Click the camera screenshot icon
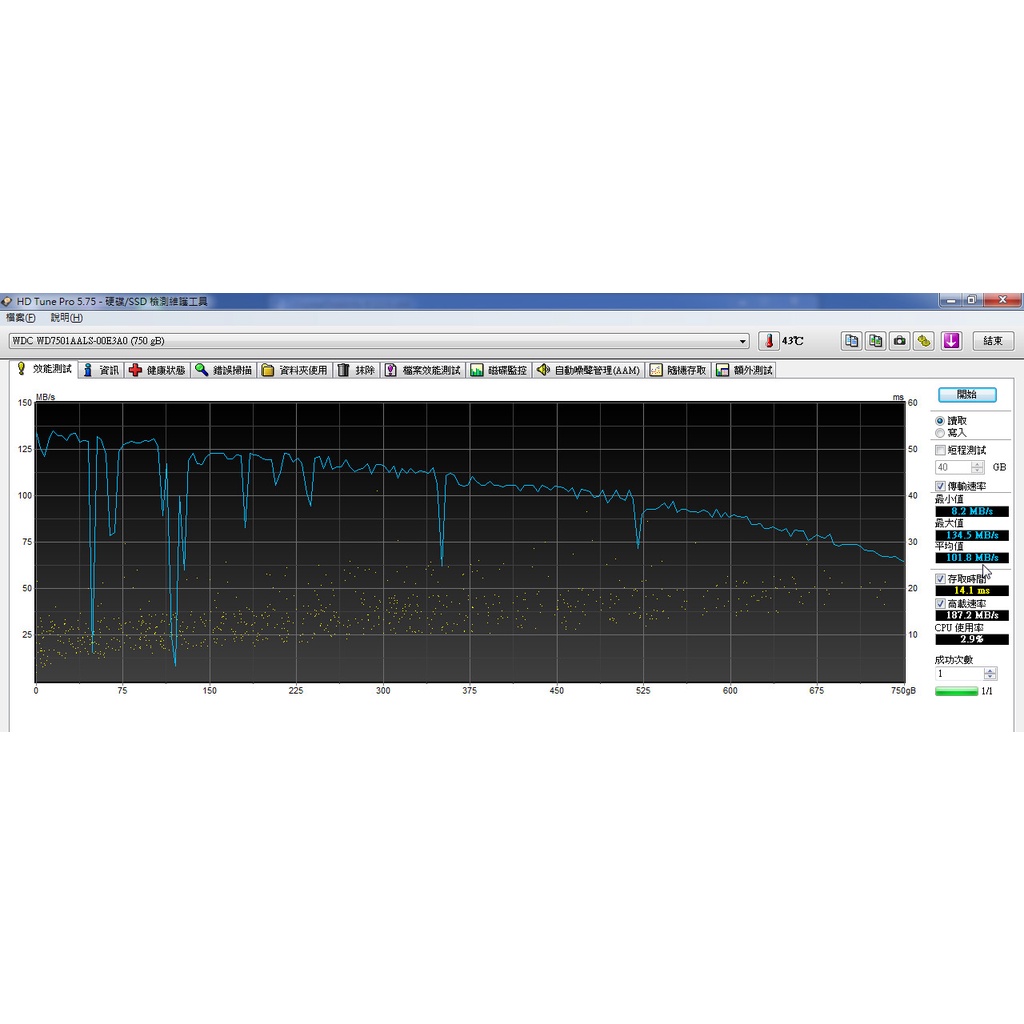This screenshot has height=1024, width=1024. [x=900, y=341]
